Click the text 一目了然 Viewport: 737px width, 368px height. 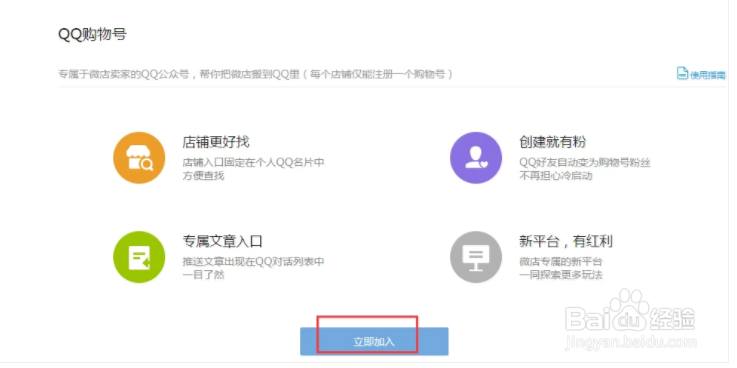click(203, 275)
